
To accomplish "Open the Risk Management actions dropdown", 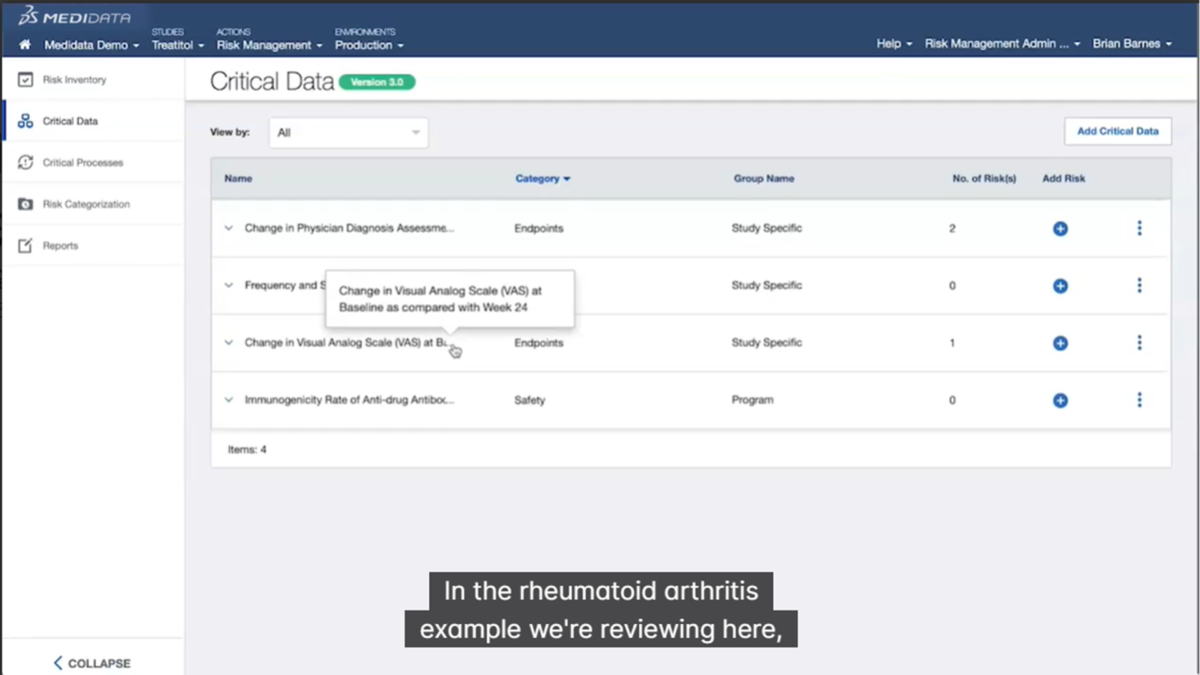I will [x=269, y=45].
